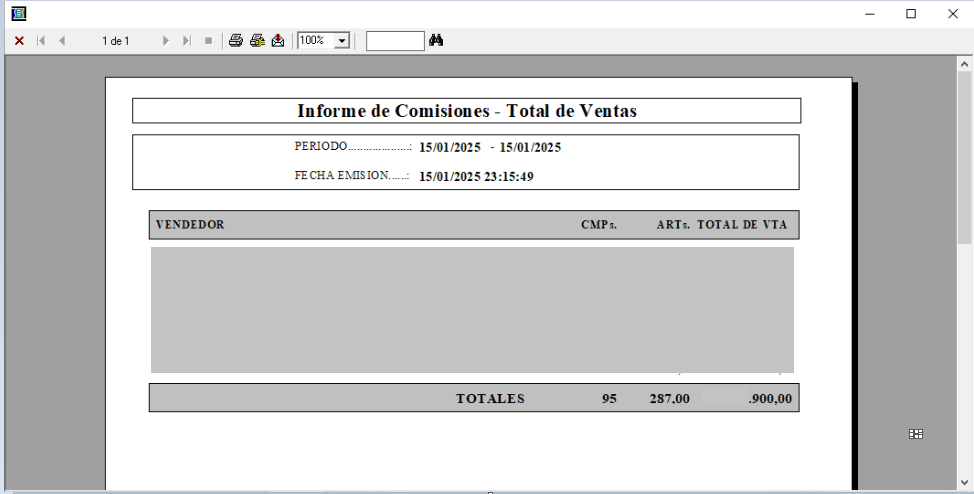974x494 pixels.
Task: Minimize the report preview window
Action: click(870, 14)
